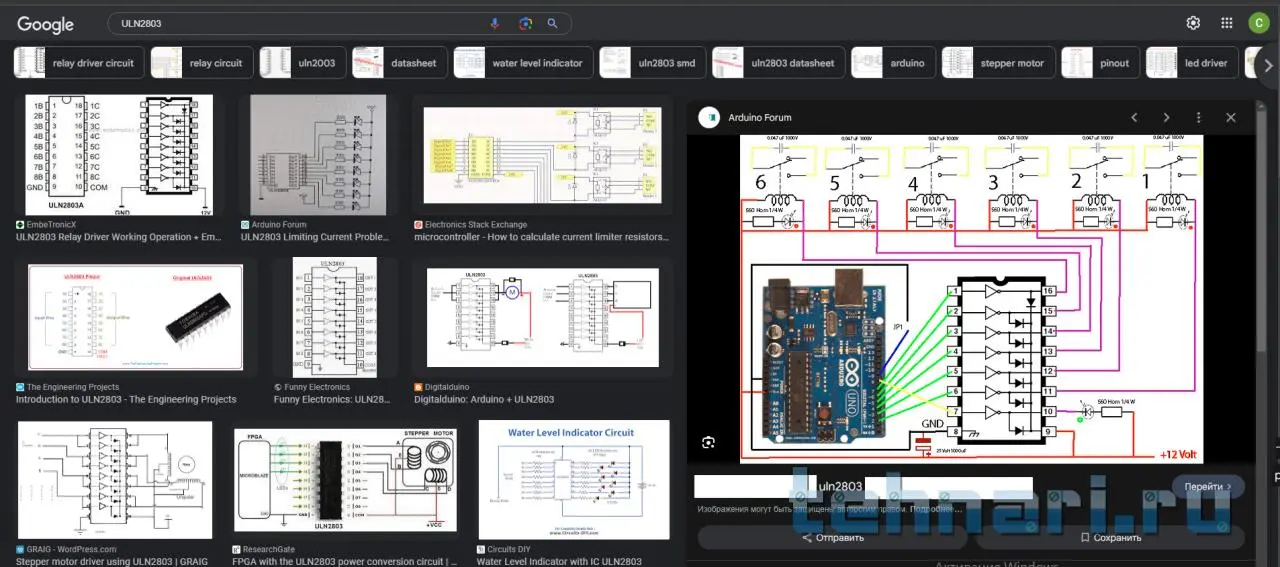Close the image preview panel
This screenshot has width=1280, height=567.
(1231, 118)
